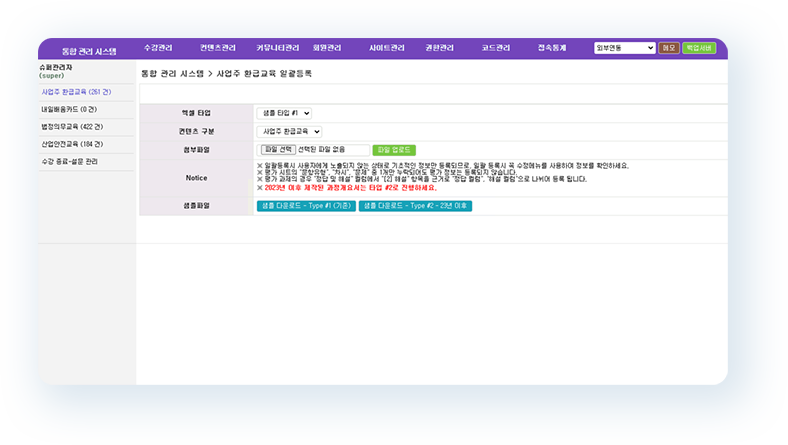Image resolution: width=788 pixels, height=445 pixels.
Task: Open the 수강관리 menu
Action: tap(160, 48)
